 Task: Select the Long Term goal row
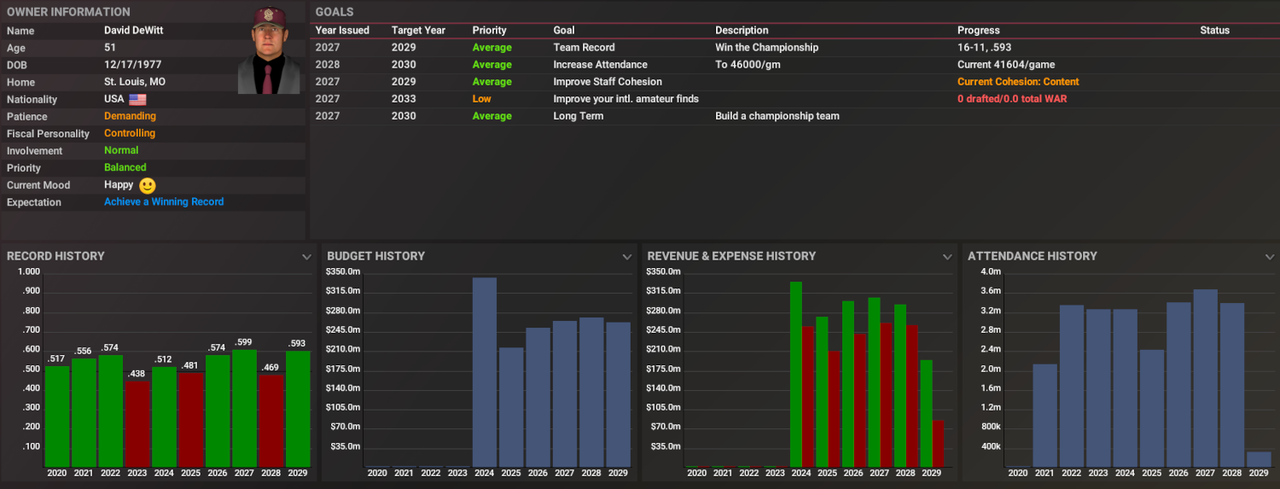[x=794, y=116]
